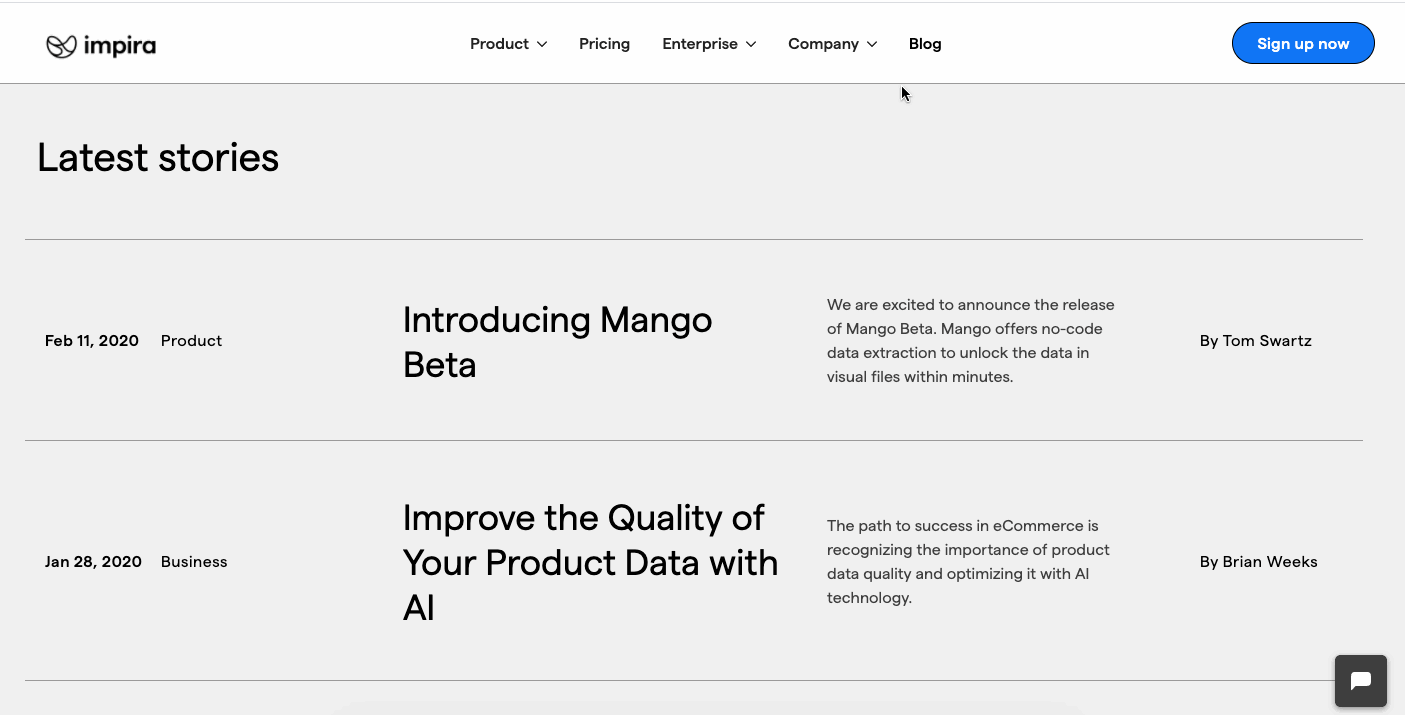Viewport: 1405px width, 715px height.
Task: Open the chat widget icon
Action: click(x=1360, y=681)
